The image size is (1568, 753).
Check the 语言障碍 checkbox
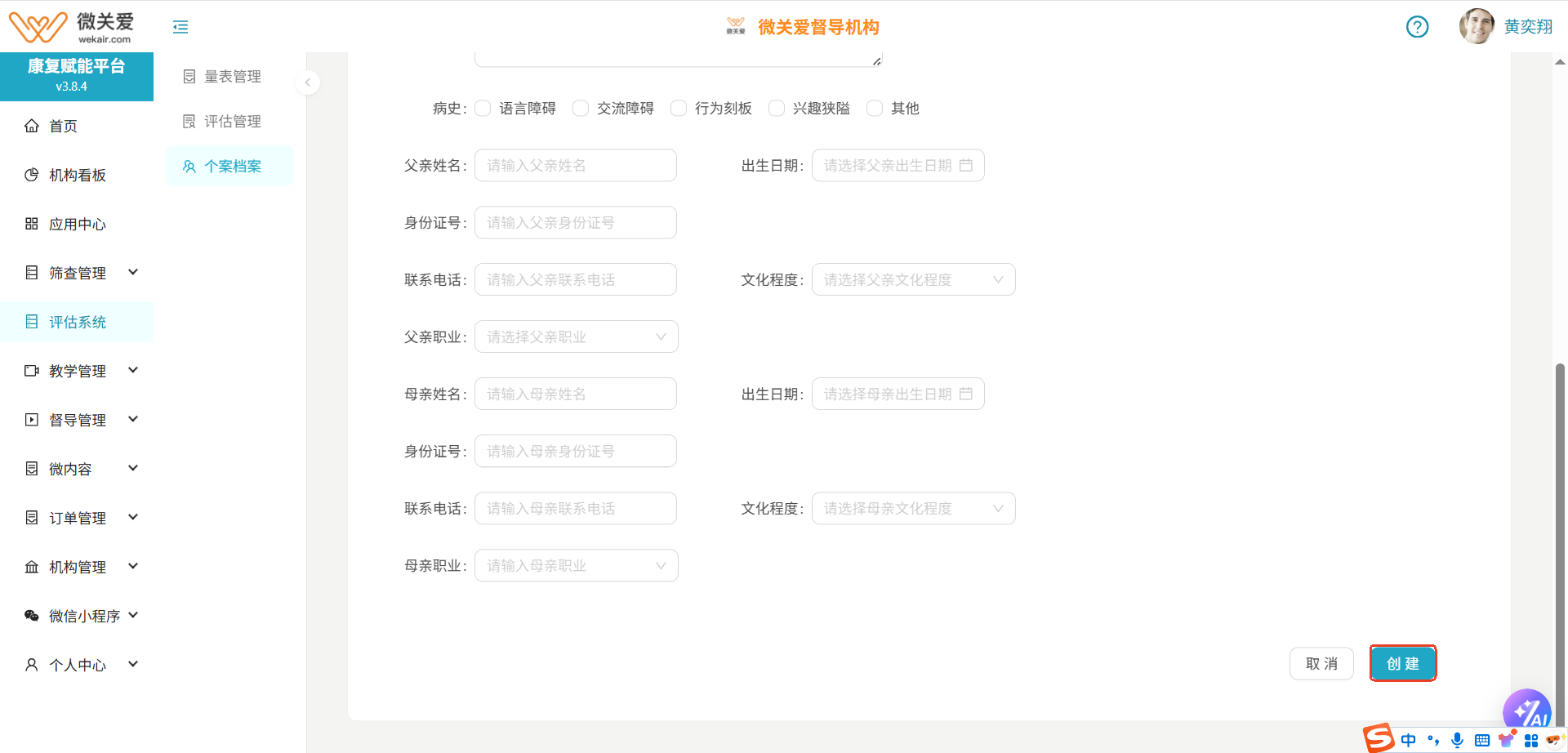click(483, 109)
